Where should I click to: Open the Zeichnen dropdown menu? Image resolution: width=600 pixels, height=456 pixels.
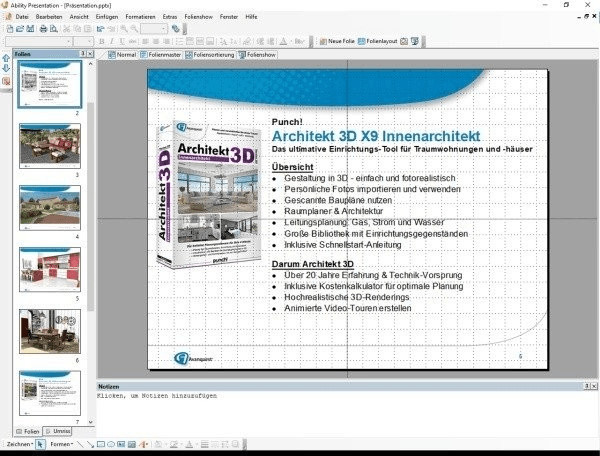(x=20, y=443)
